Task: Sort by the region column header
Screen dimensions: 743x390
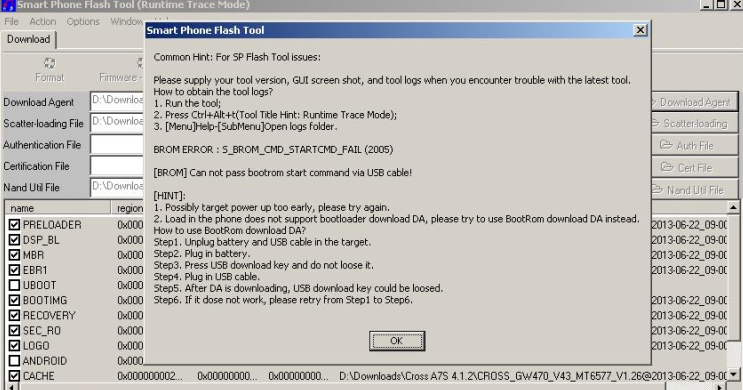Action: pyautogui.click(x=127, y=208)
